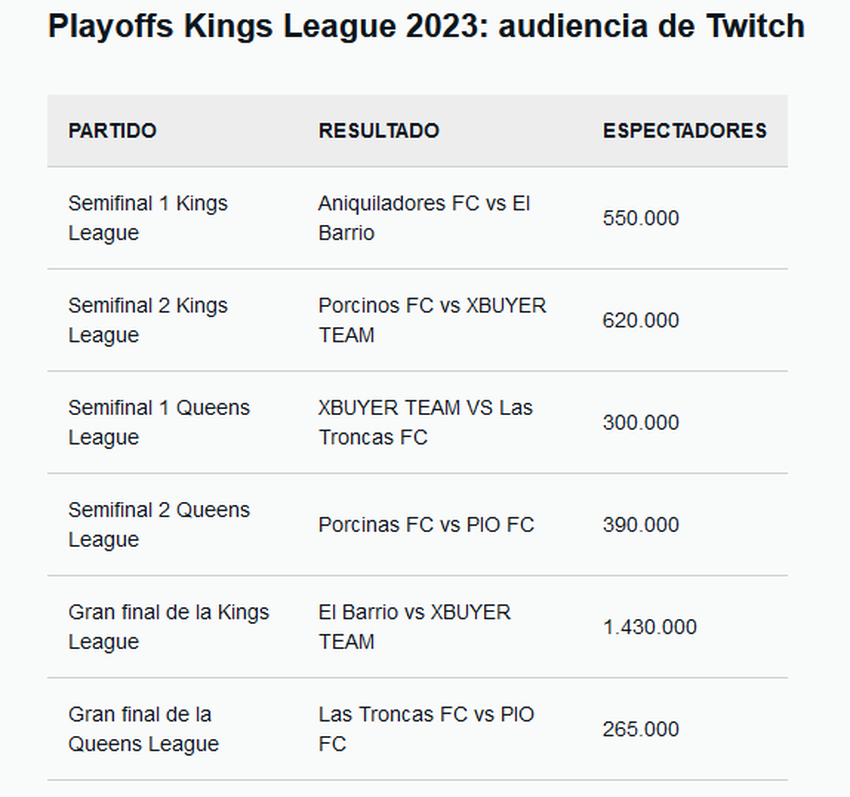Click the 550.000 spectators value

640,218
